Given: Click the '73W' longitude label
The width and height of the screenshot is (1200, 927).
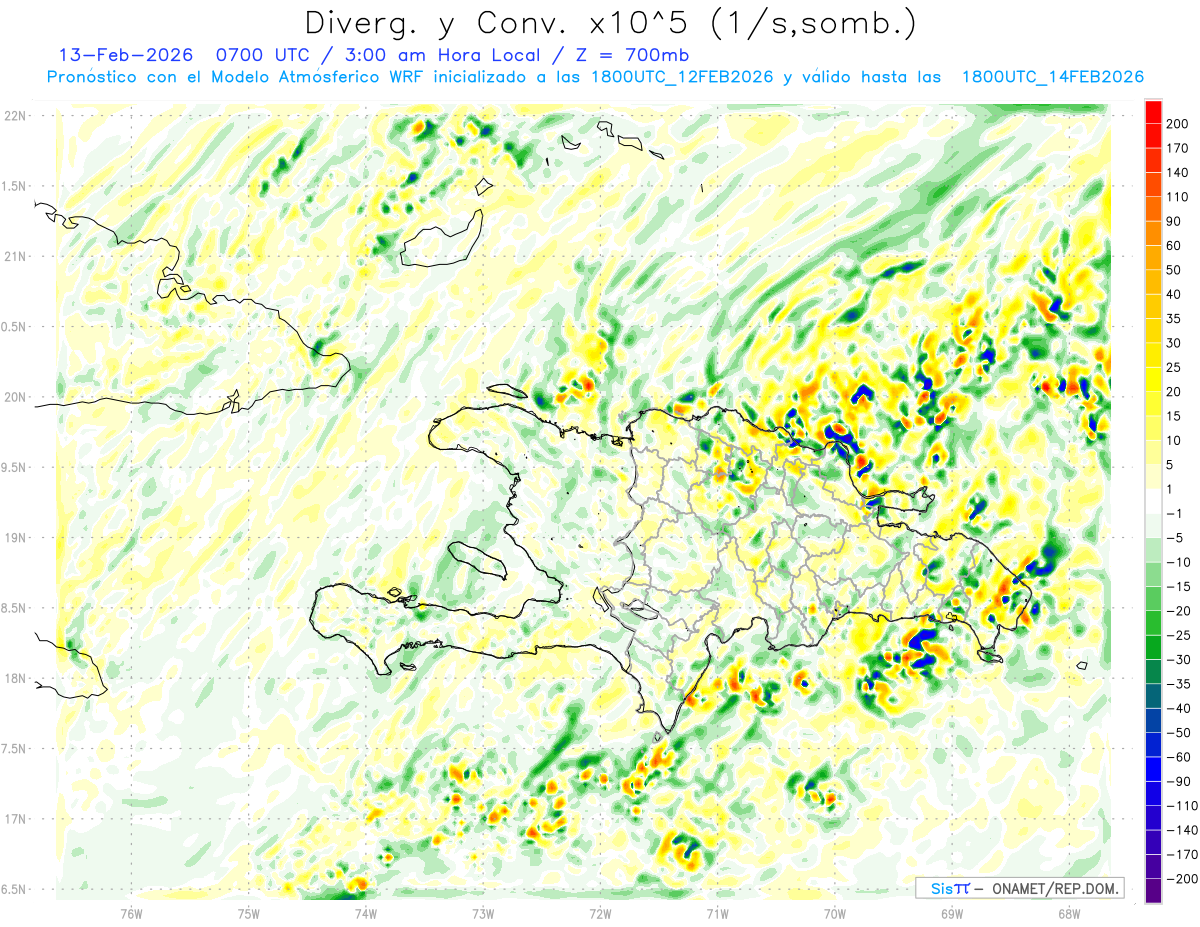Looking at the screenshot, I should pyautogui.click(x=483, y=913).
